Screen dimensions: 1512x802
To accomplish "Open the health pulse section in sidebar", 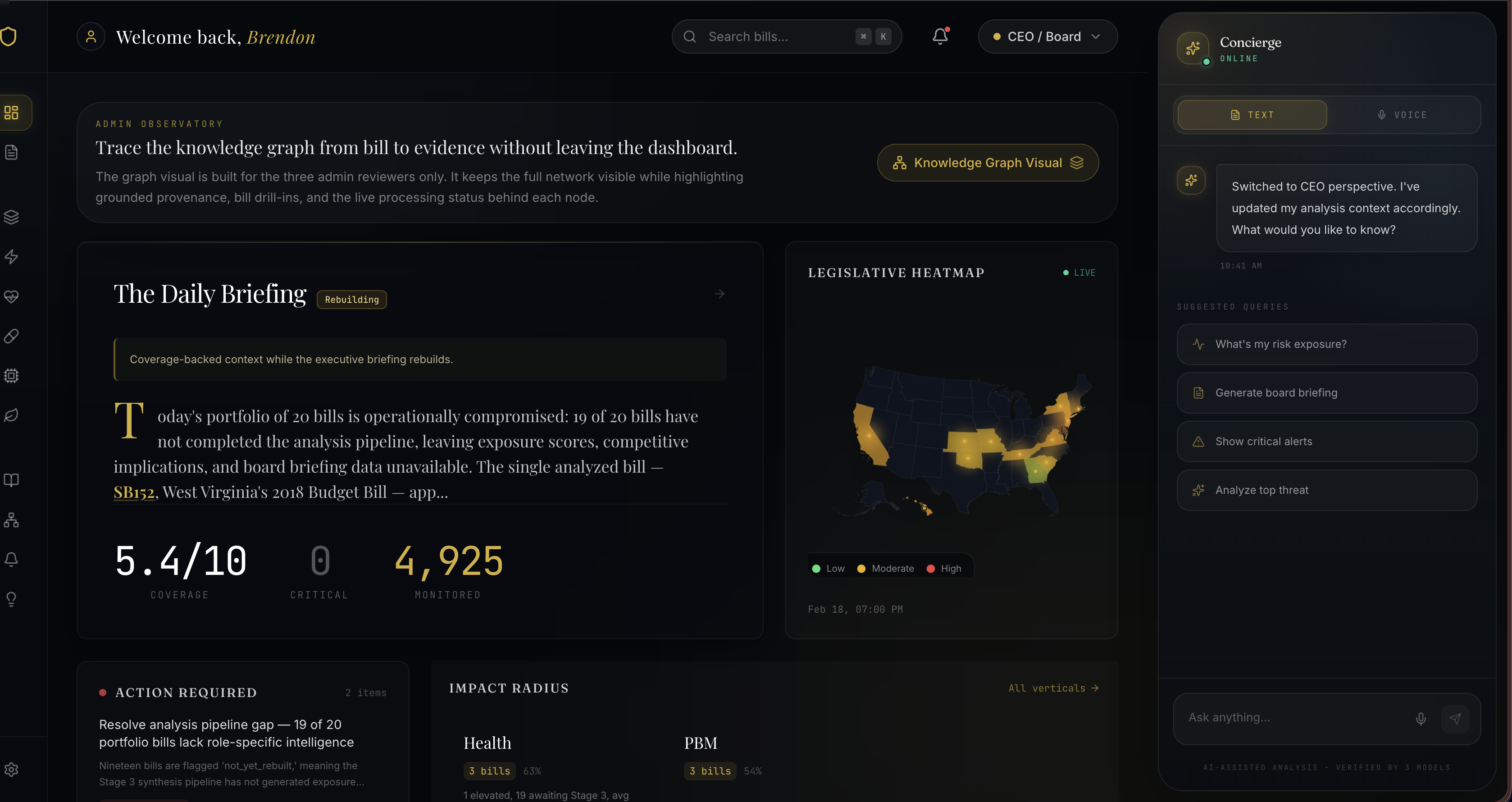I will (x=12, y=296).
